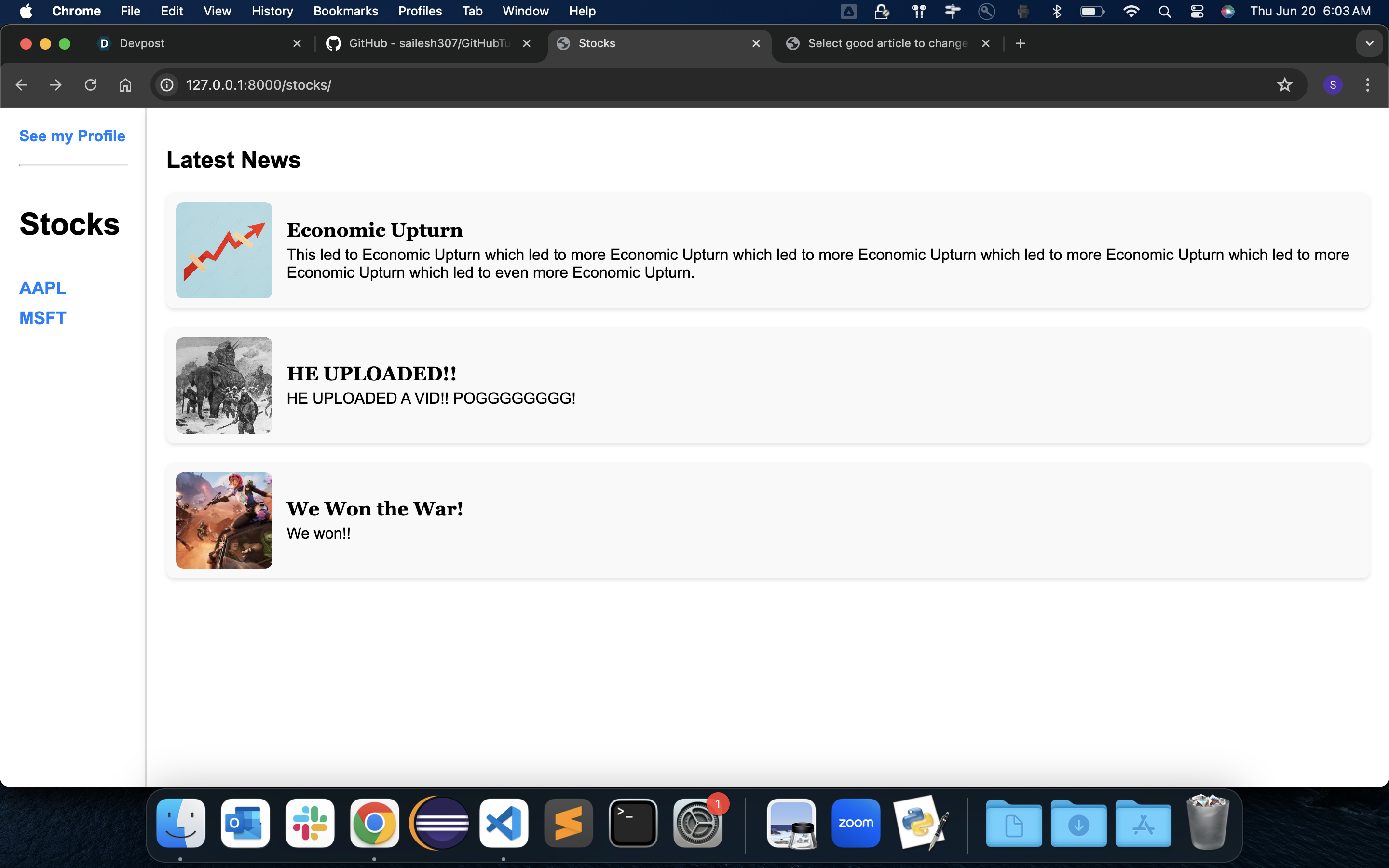Launch Visual Studio Code from dock

[504, 823]
